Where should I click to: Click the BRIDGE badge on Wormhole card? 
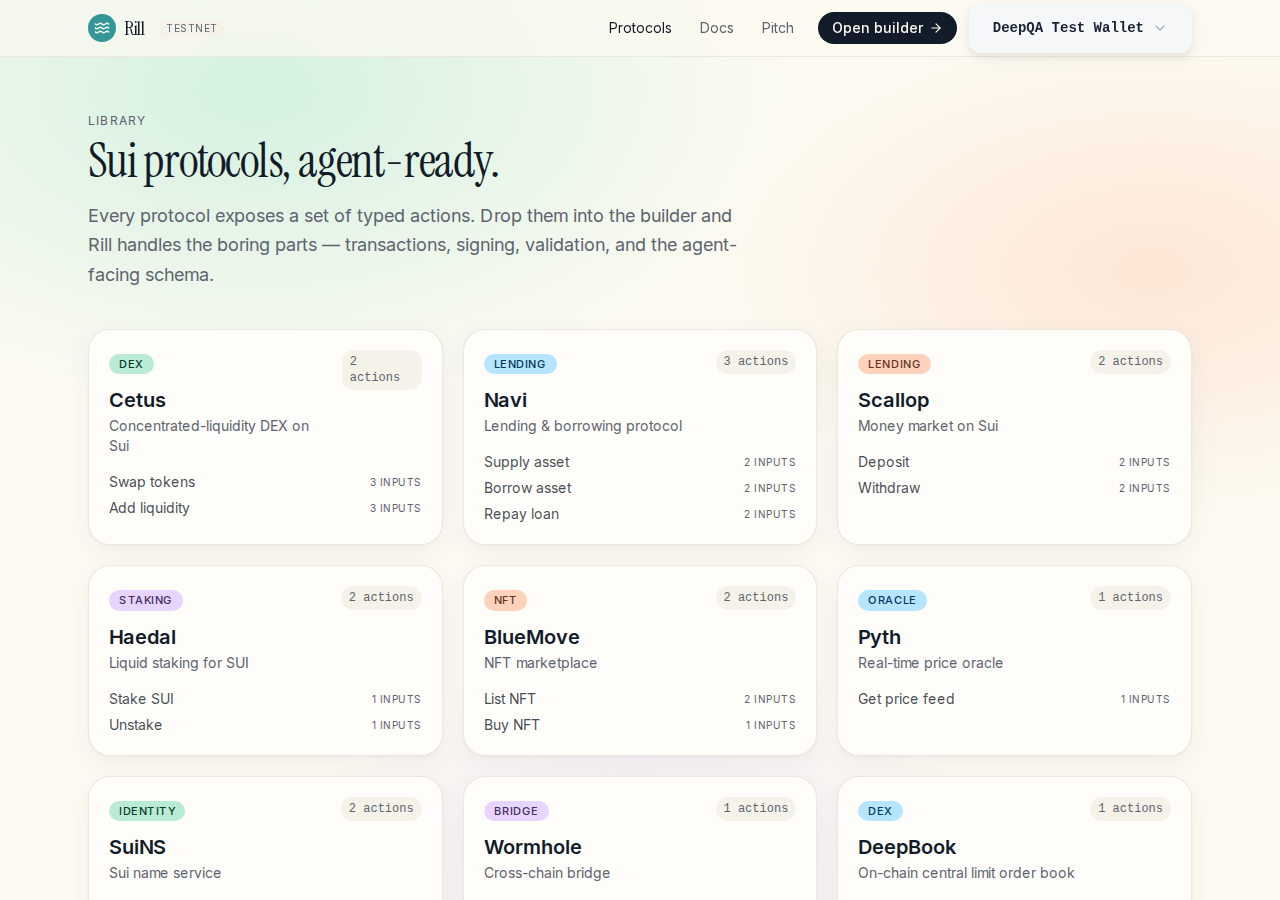(x=516, y=811)
